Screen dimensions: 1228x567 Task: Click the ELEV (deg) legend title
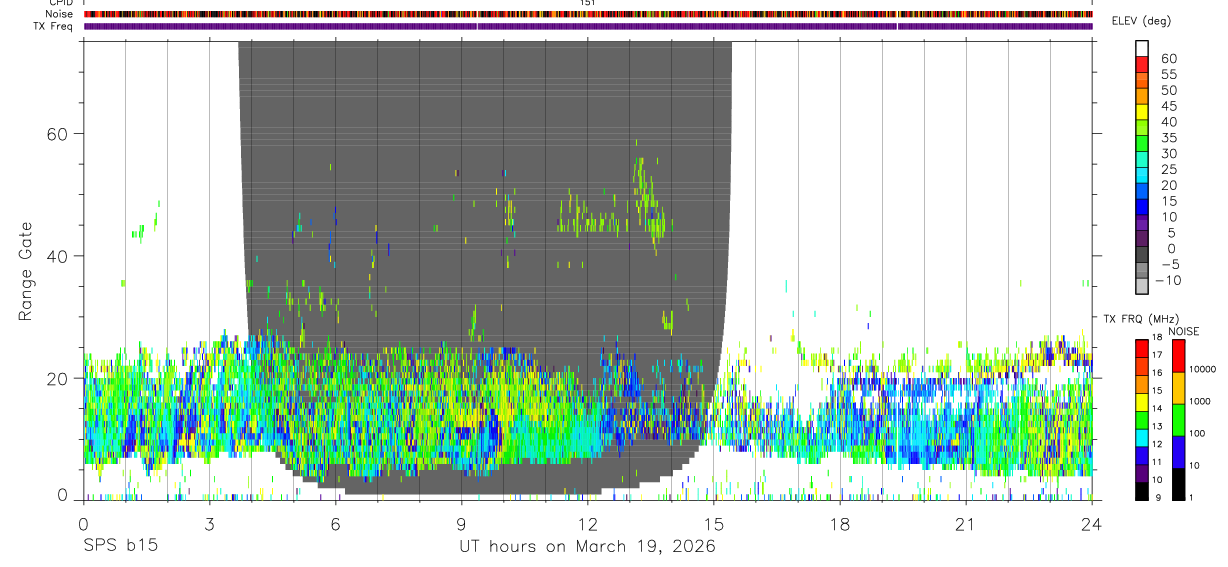[1141, 21]
